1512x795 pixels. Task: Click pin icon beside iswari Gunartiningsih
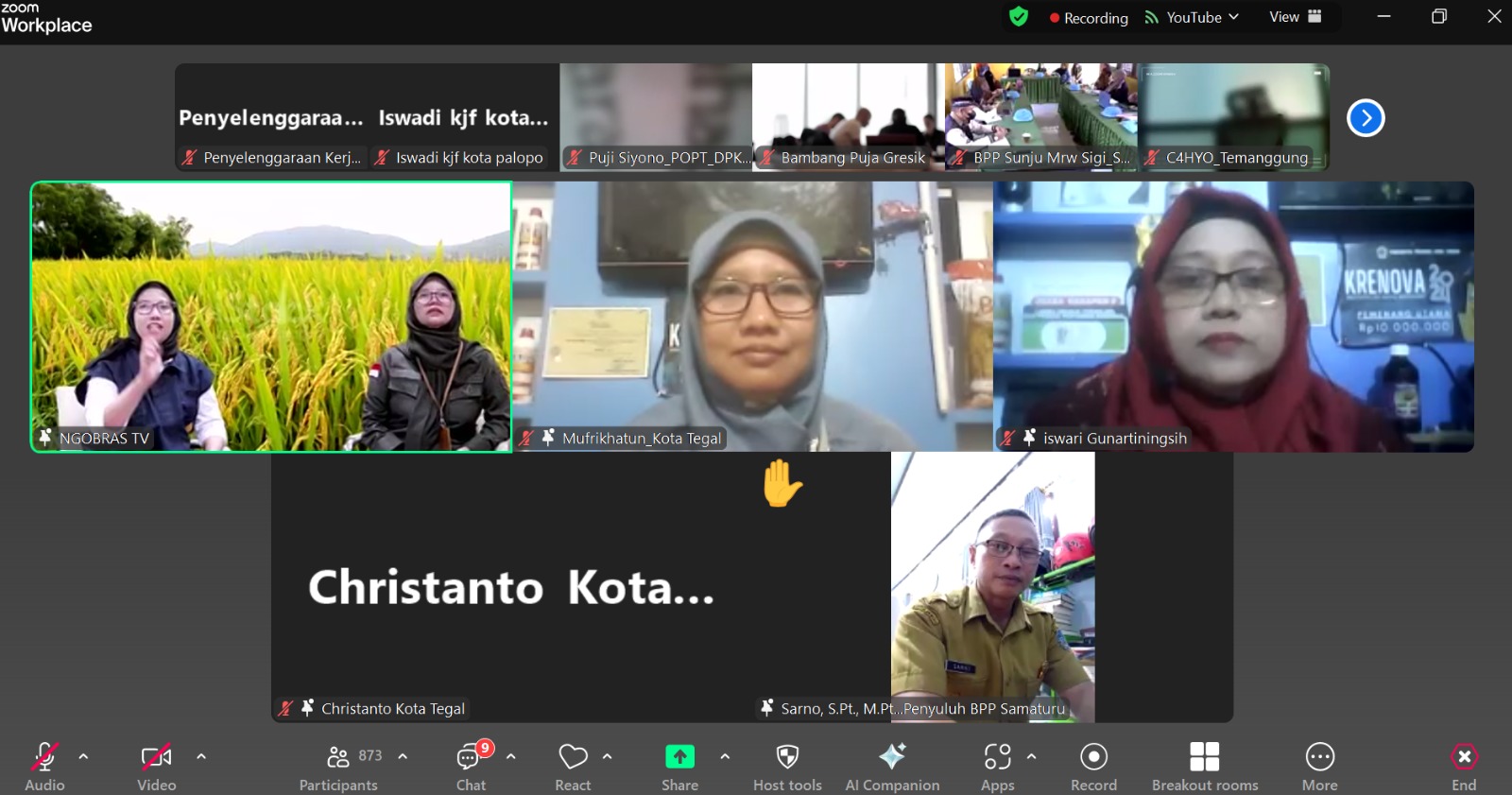(x=1029, y=438)
